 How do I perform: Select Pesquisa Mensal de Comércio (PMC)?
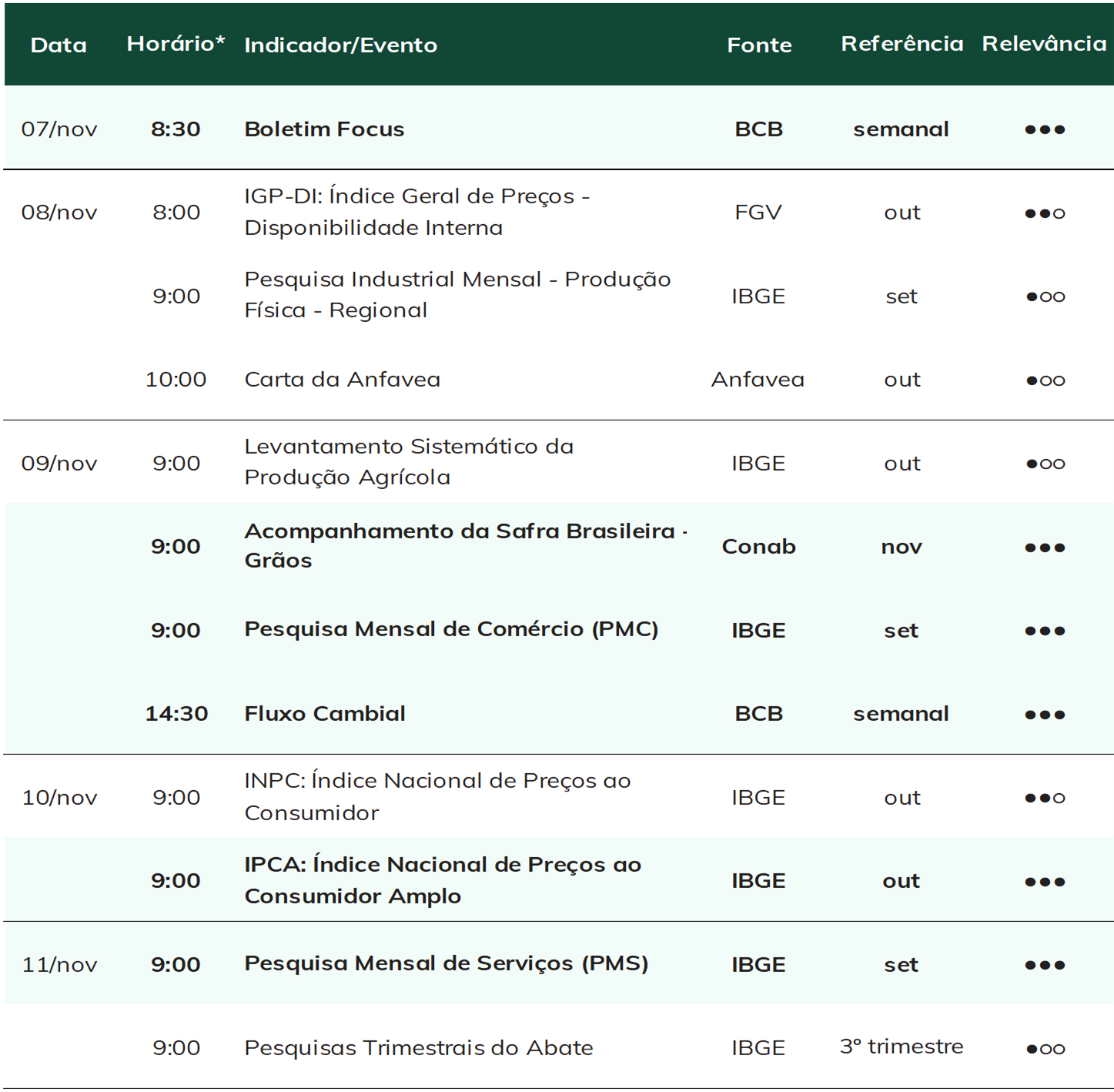tap(451, 629)
